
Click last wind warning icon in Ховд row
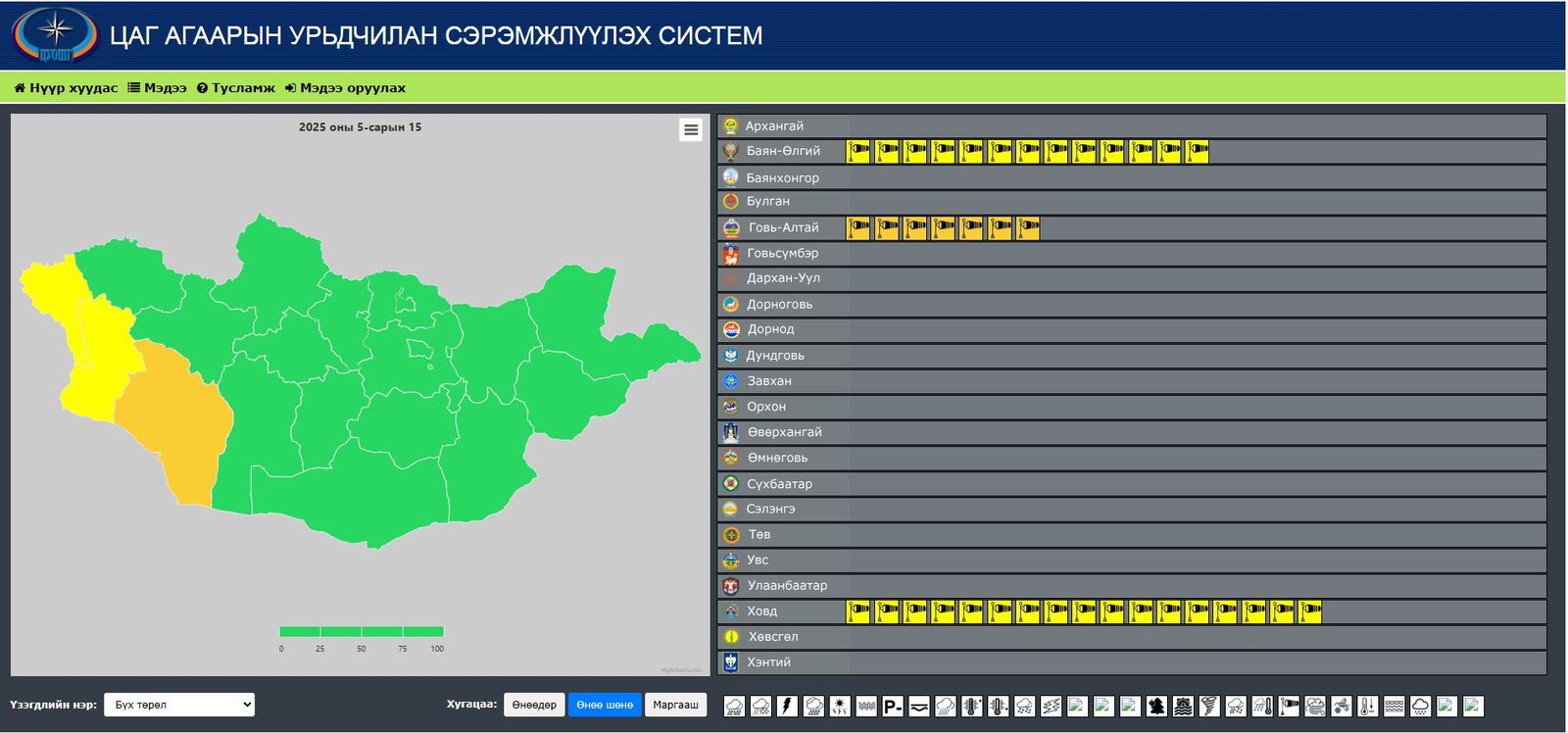pos(1309,611)
